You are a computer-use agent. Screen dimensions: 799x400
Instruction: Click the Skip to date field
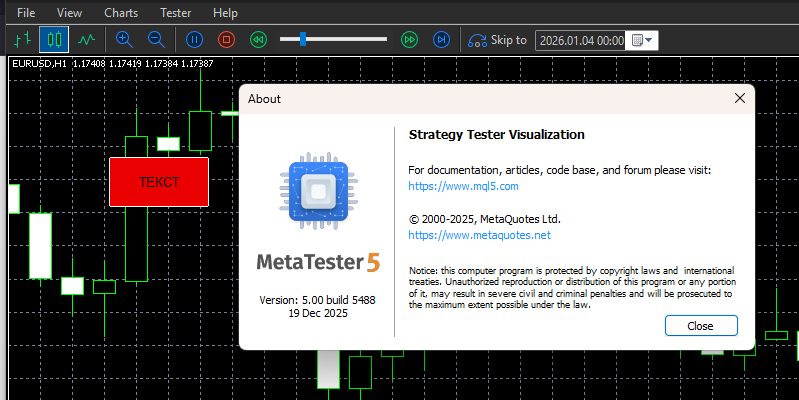click(581, 41)
